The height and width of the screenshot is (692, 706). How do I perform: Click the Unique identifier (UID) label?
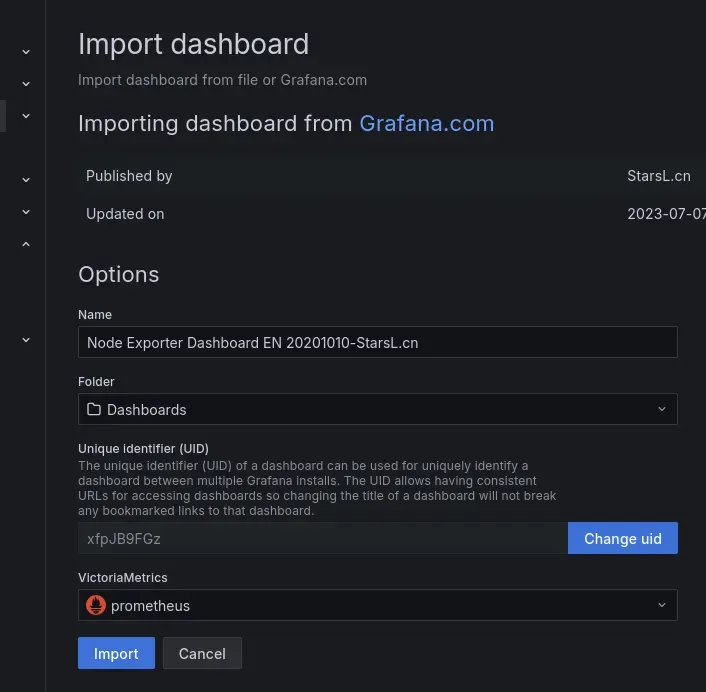(143, 448)
